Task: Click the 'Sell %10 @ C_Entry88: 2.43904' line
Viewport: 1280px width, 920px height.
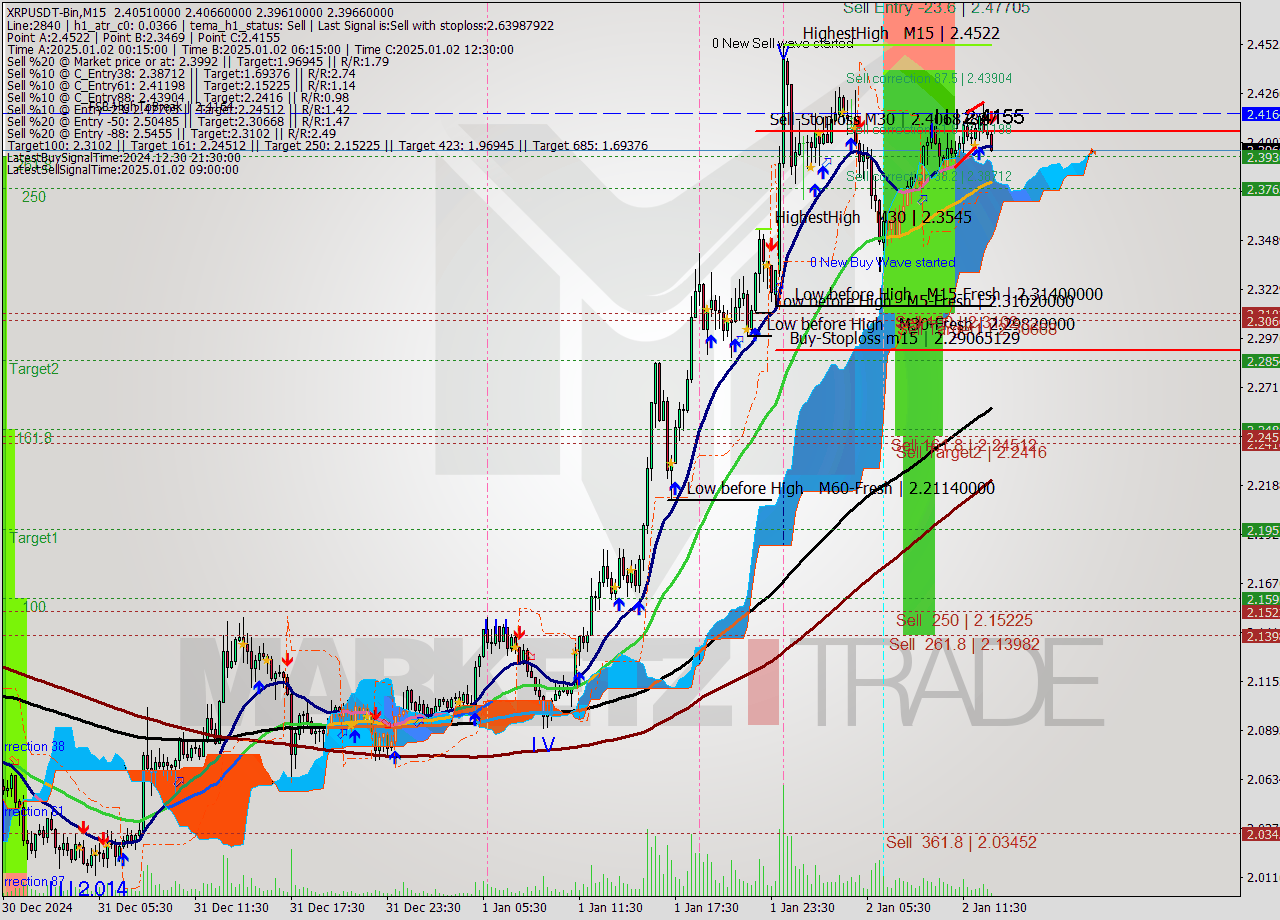Action: click(x=177, y=97)
